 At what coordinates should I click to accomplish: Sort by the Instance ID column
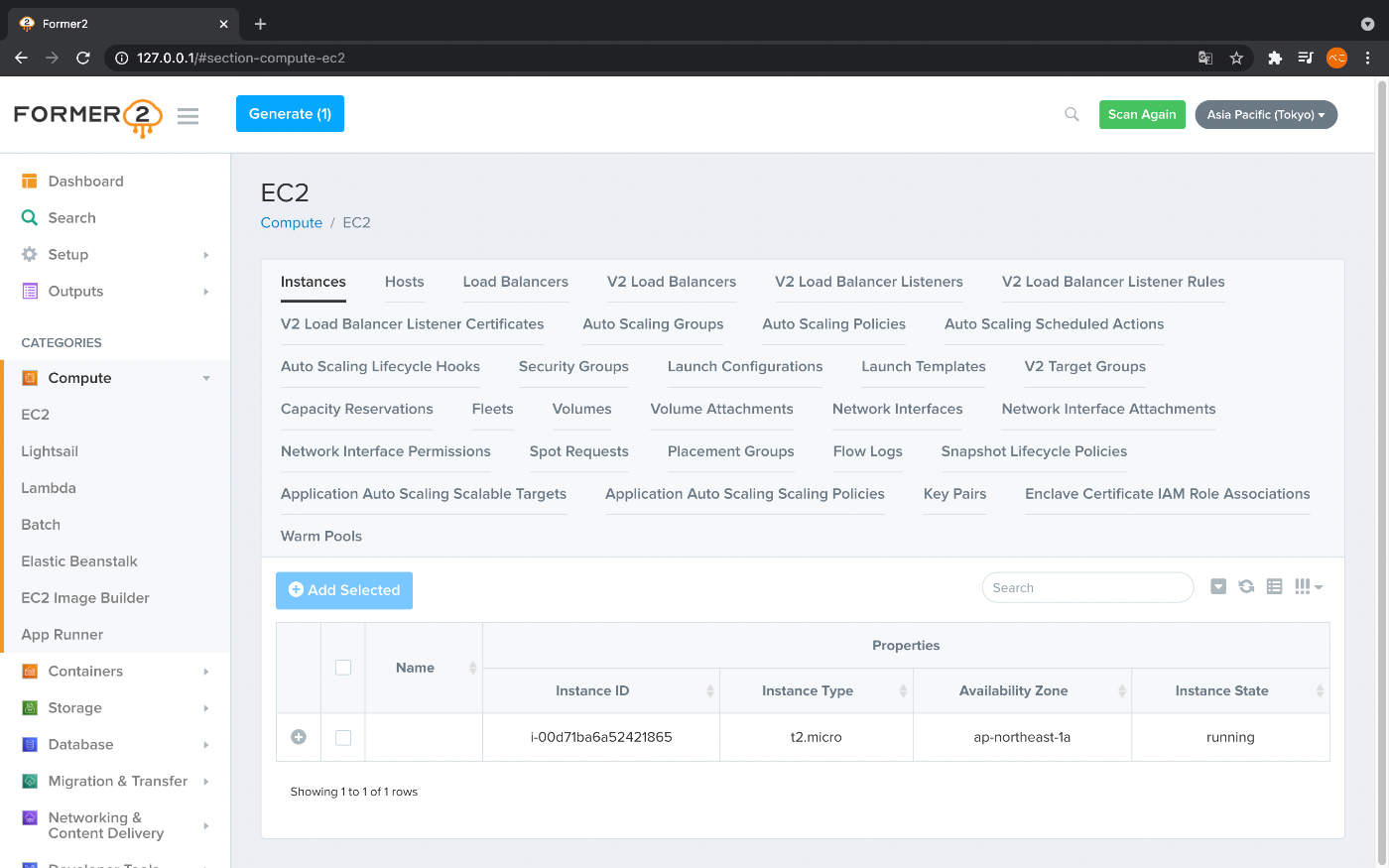point(601,690)
